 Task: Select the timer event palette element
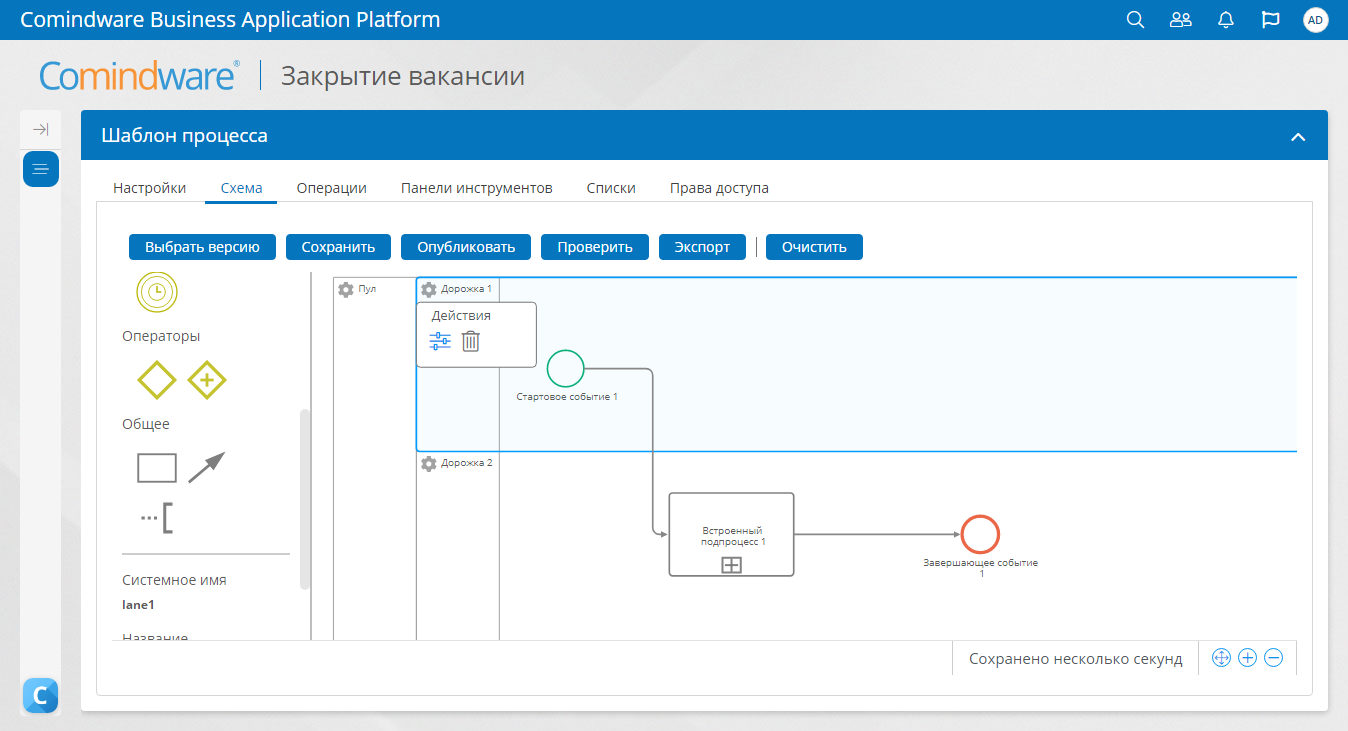pyautogui.click(x=156, y=291)
